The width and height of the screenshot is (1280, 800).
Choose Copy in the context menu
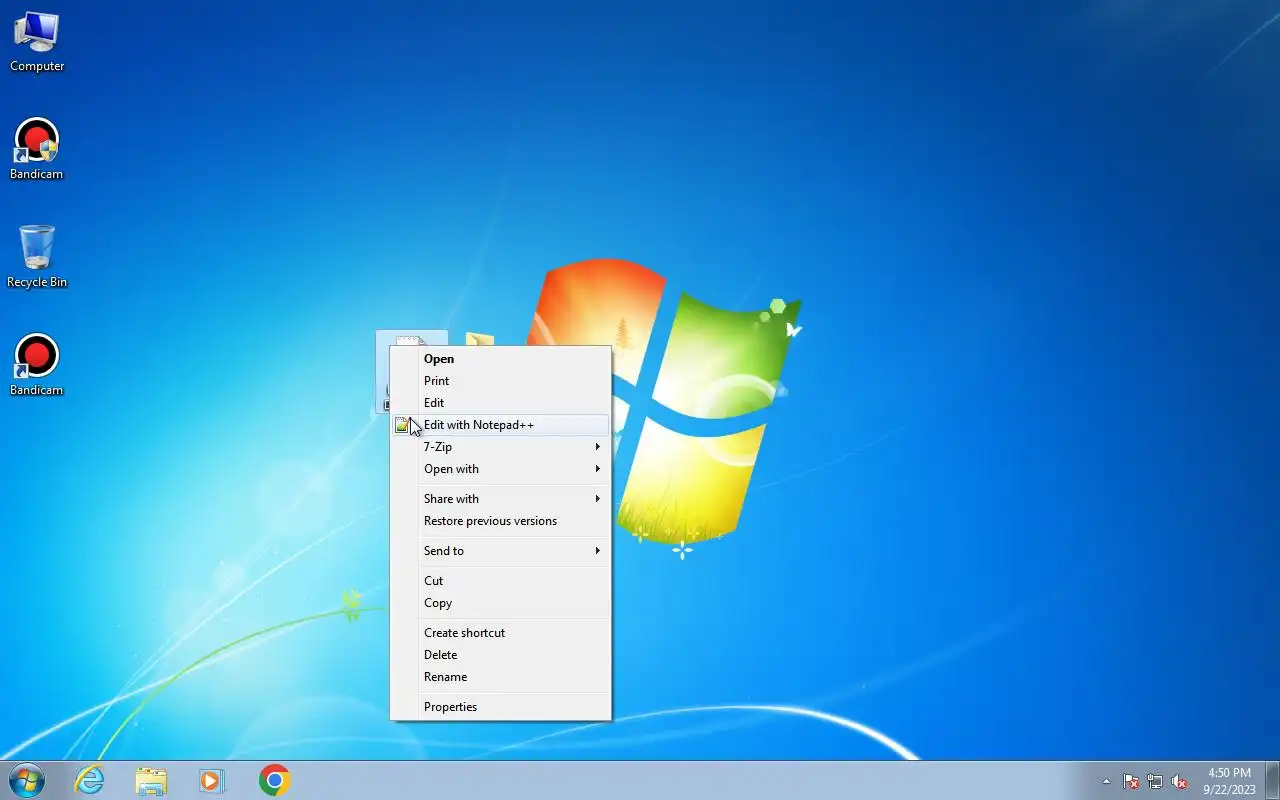click(500, 603)
